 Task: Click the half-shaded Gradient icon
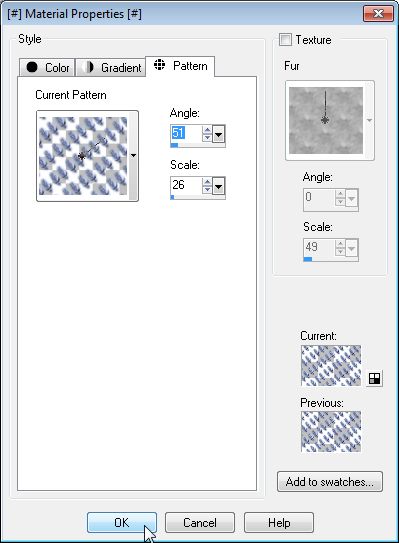88,67
